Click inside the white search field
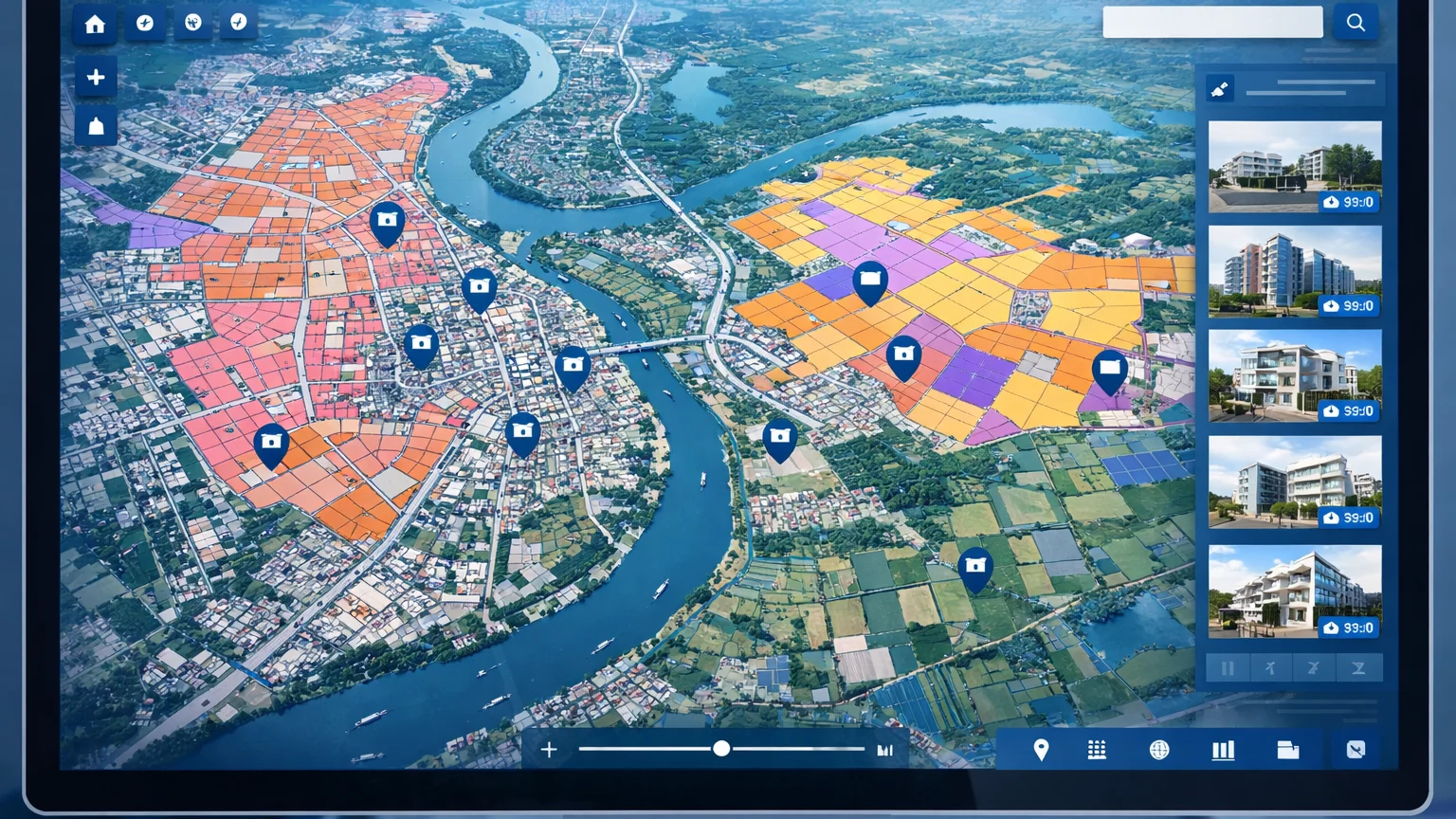Viewport: 1456px width, 819px height. (x=1212, y=22)
